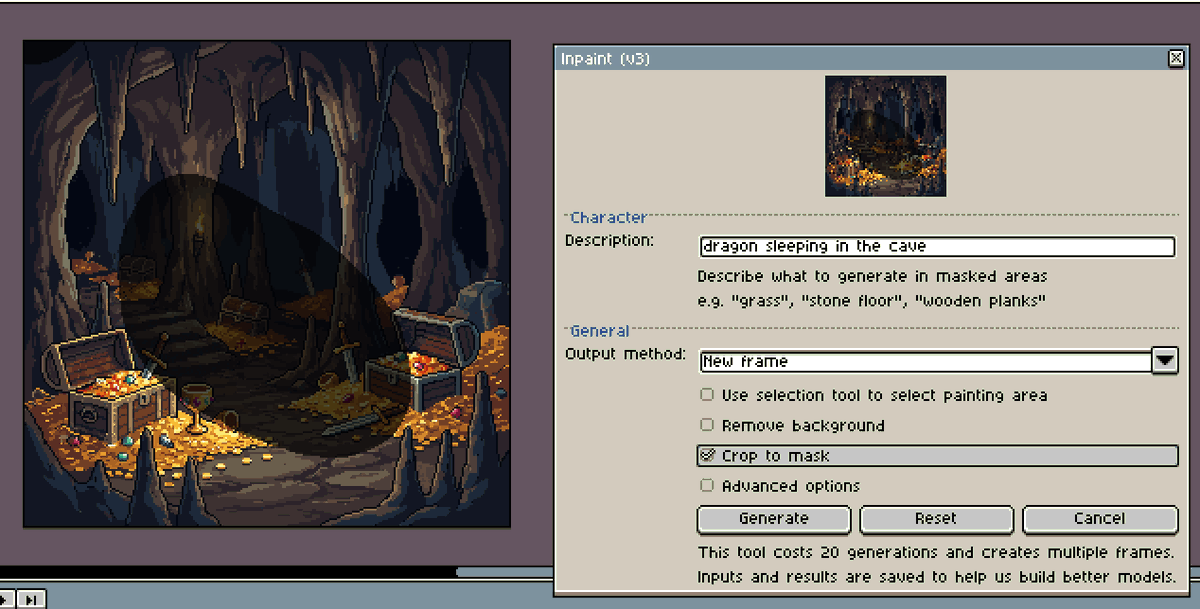Click the 'Character' section heading
Viewport: 1200px width, 609px height.
[x=608, y=217]
